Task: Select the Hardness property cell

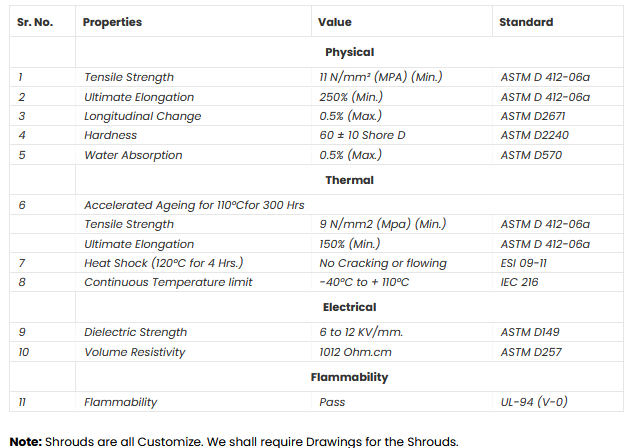Action: pyautogui.click(x=110, y=135)
